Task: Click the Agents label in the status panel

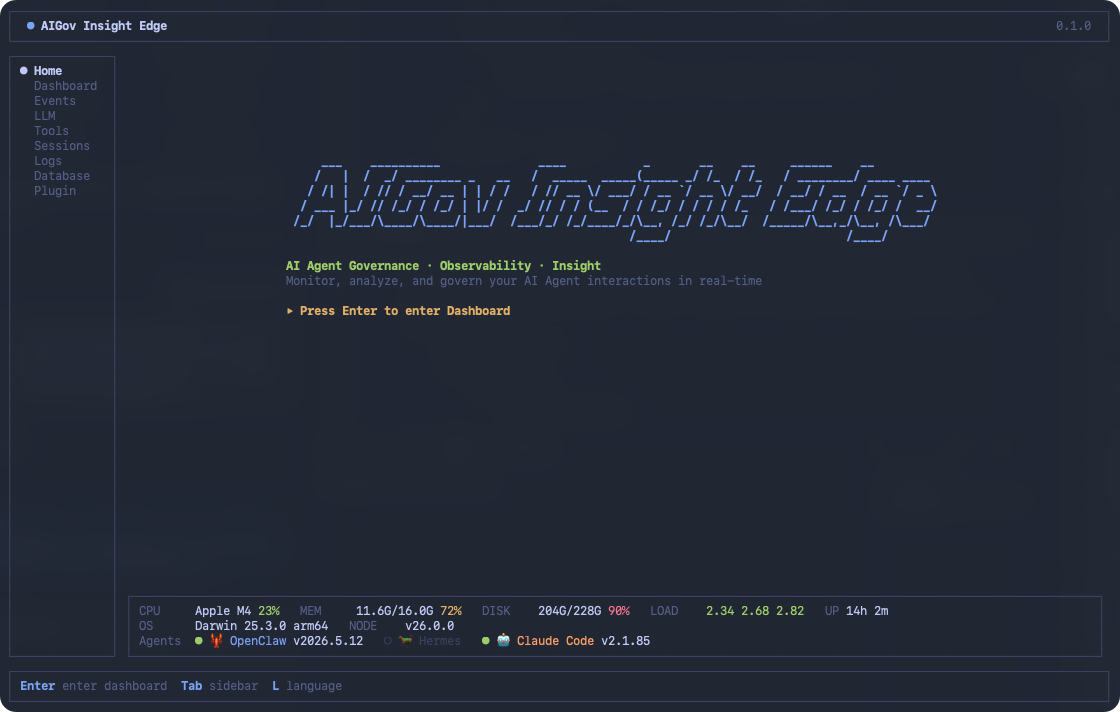Action: tap(159, 641)
